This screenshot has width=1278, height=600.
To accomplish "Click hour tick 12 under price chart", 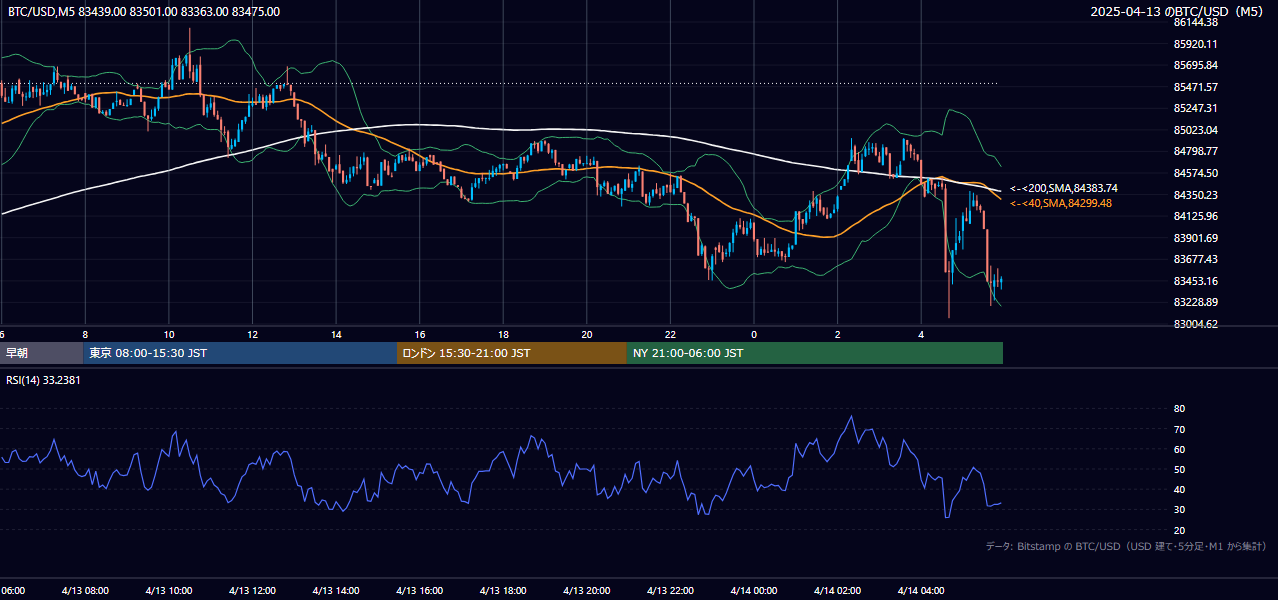I will tap(252, 334).
